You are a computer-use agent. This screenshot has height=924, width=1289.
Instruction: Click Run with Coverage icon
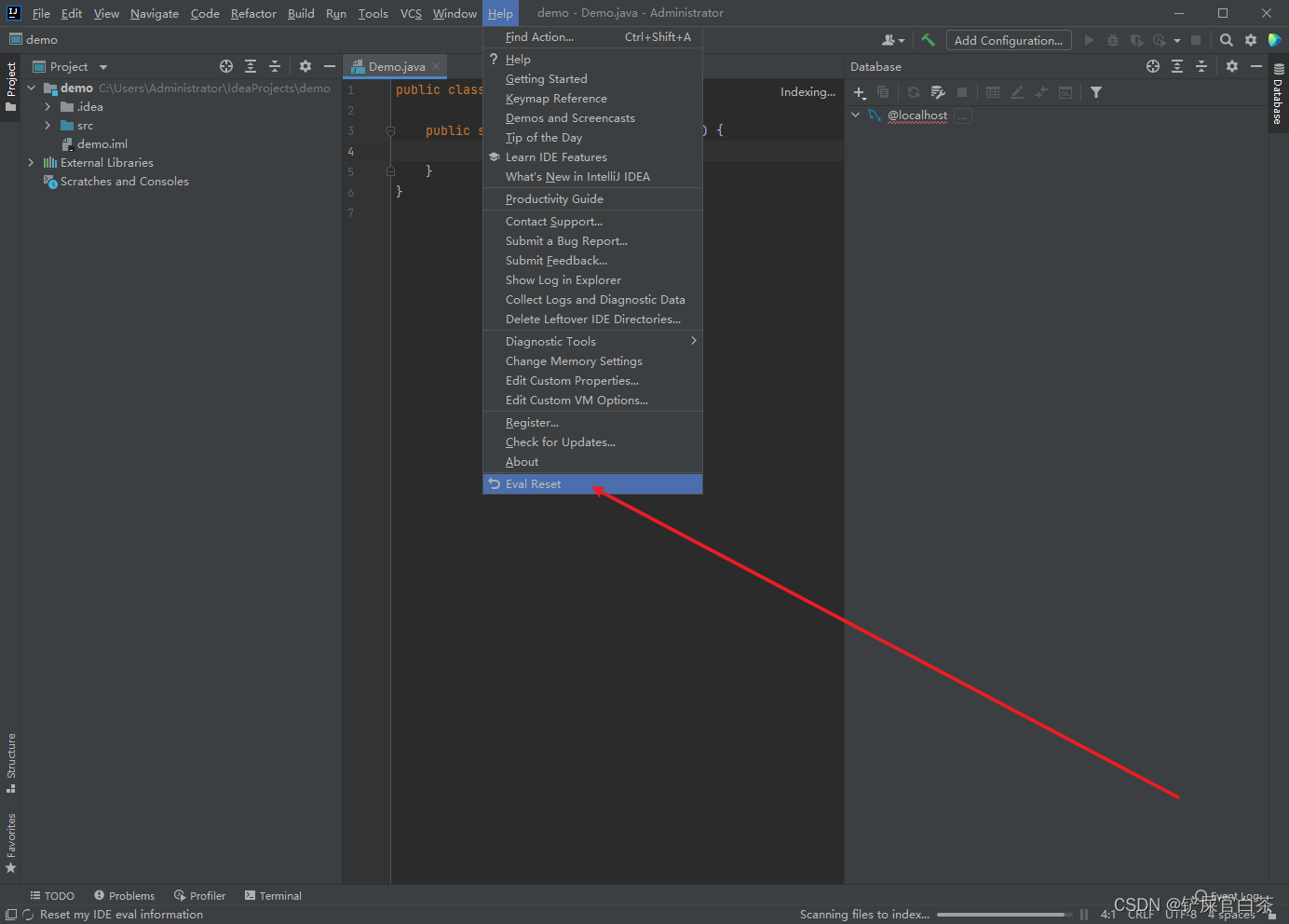(1136, 40)
